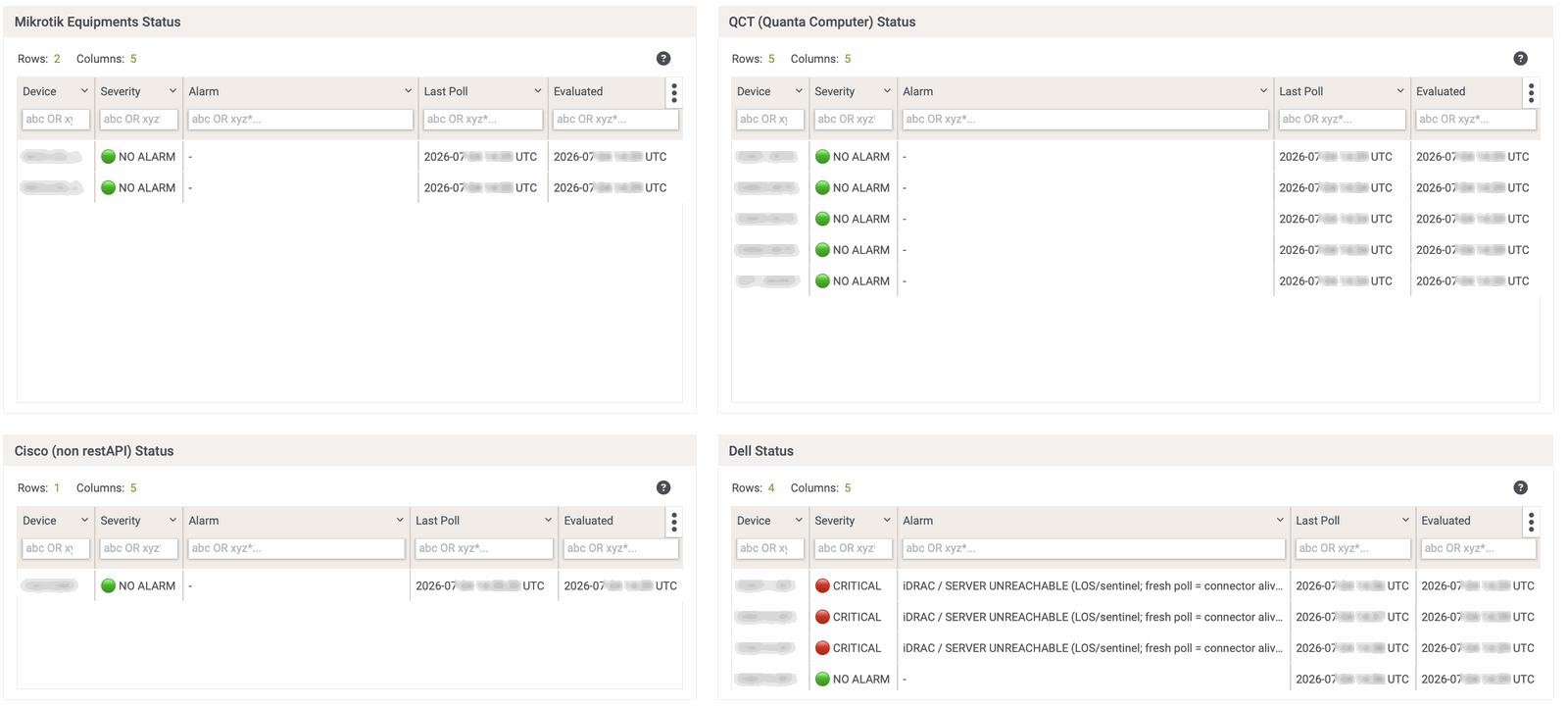Focus Device filter field in Mikrotik table
The width and height of the screenshot is (1568, 708).
click(x=56, y=120)
